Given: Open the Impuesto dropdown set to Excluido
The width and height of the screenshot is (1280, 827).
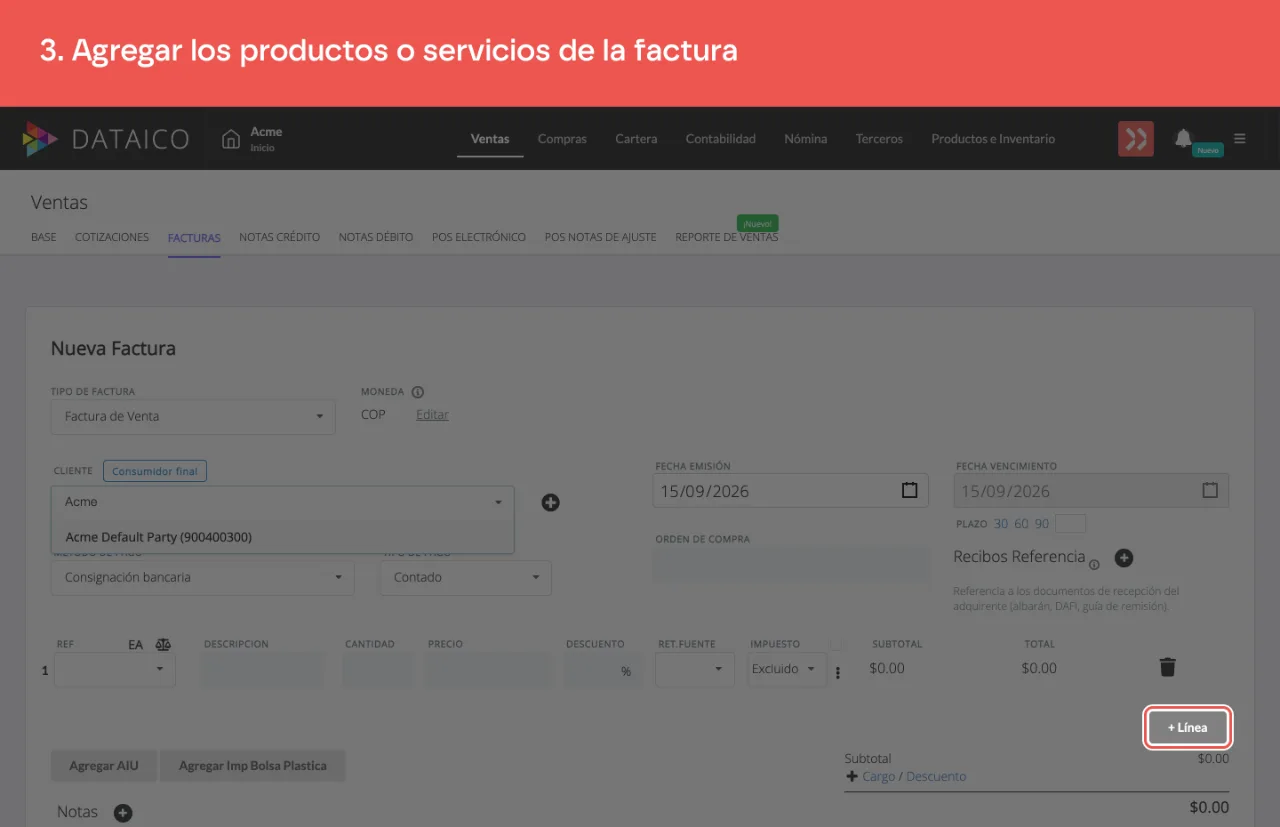Looking at the screenshot, I should point(787,669).
